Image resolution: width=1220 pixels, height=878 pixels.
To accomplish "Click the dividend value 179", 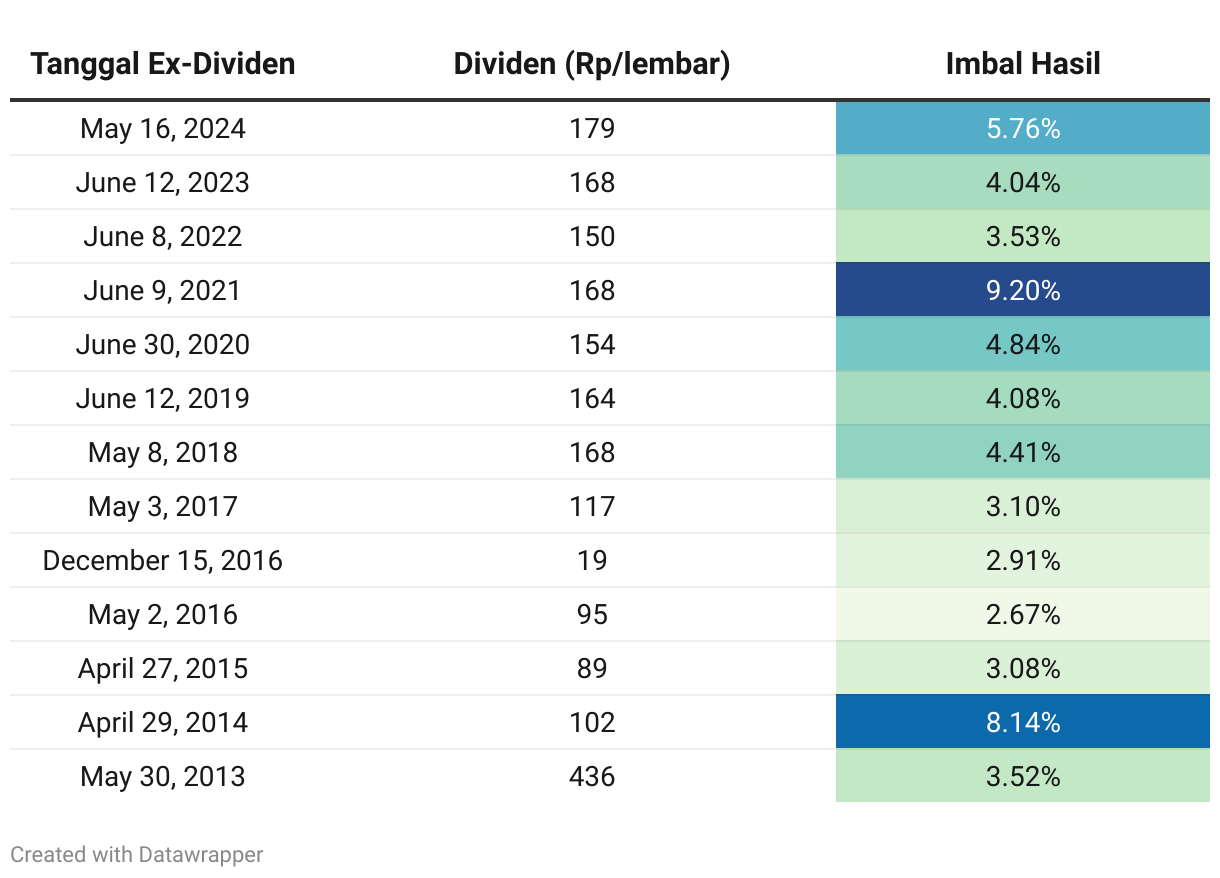I will click(592, 129).
